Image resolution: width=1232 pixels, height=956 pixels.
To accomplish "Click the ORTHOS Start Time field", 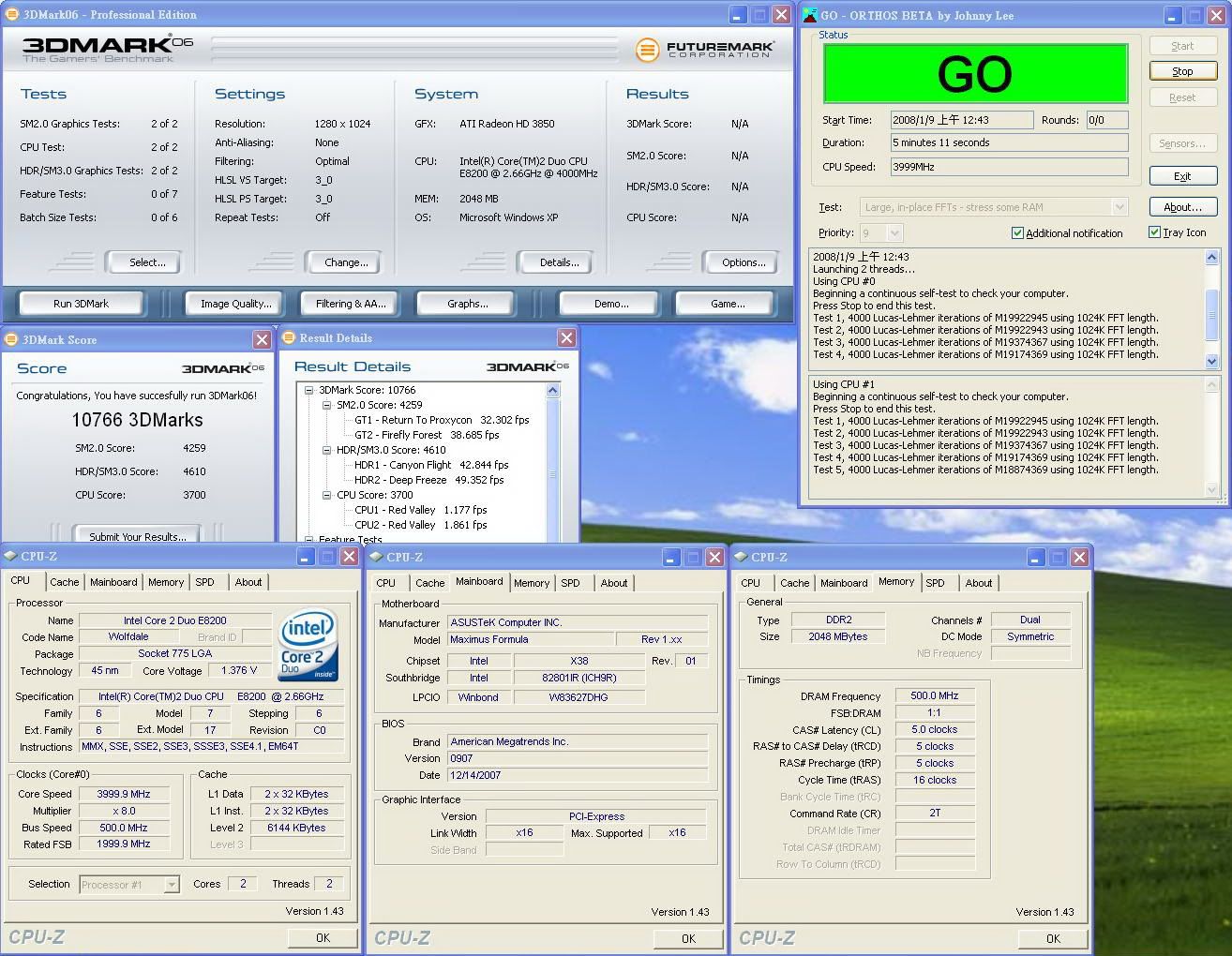I will (962, 120).
